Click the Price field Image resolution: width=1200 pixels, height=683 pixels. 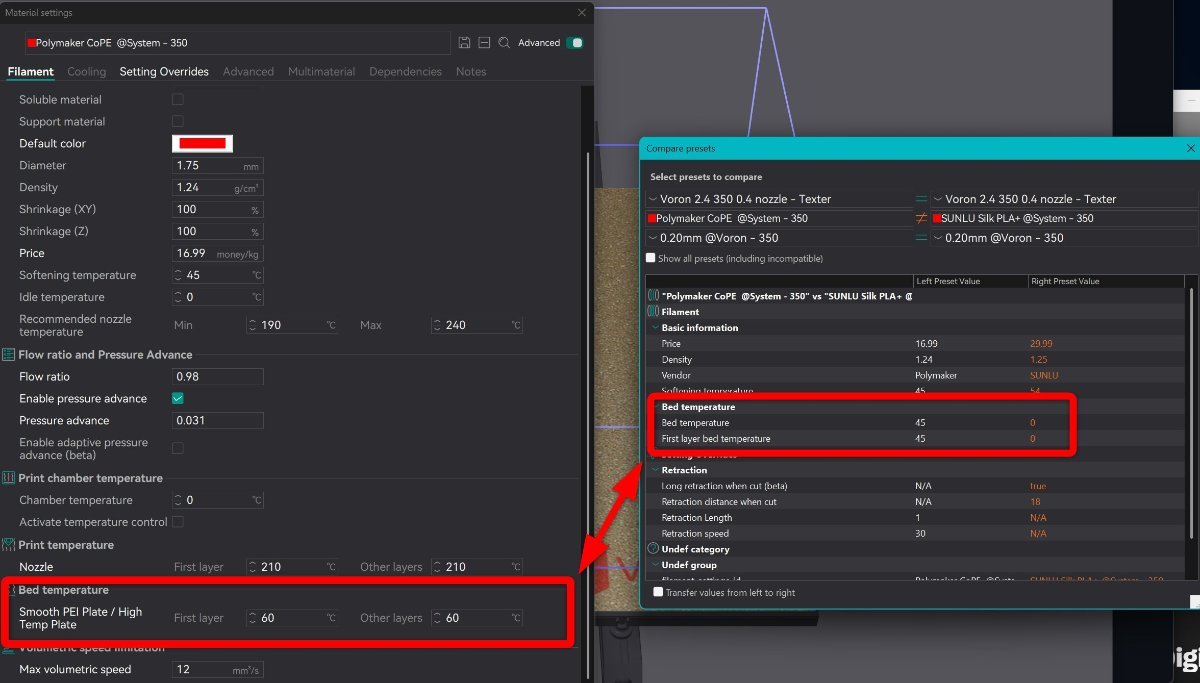217,253
